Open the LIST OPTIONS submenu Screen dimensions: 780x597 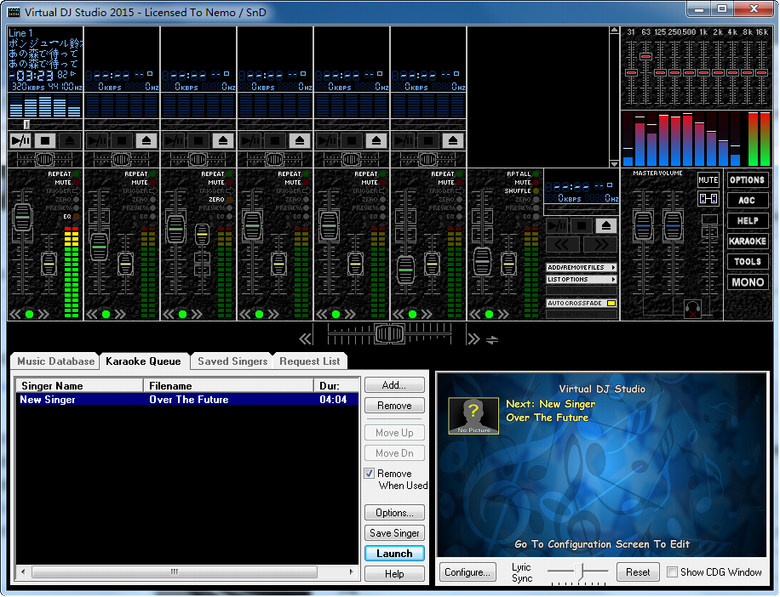click(x=582, y=280)
